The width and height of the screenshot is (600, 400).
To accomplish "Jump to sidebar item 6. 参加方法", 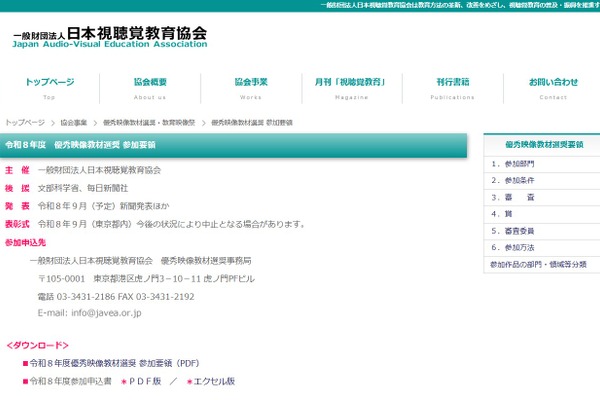I will 541,248.
